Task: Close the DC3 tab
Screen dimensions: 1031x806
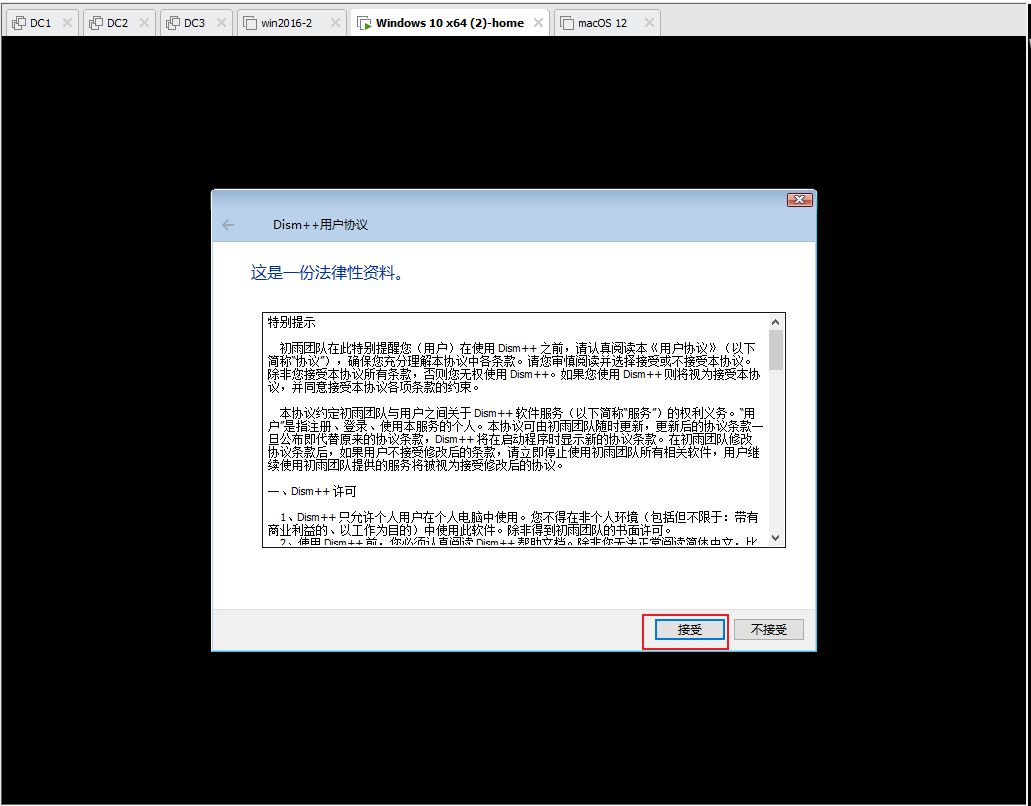Action: (221, 23)
